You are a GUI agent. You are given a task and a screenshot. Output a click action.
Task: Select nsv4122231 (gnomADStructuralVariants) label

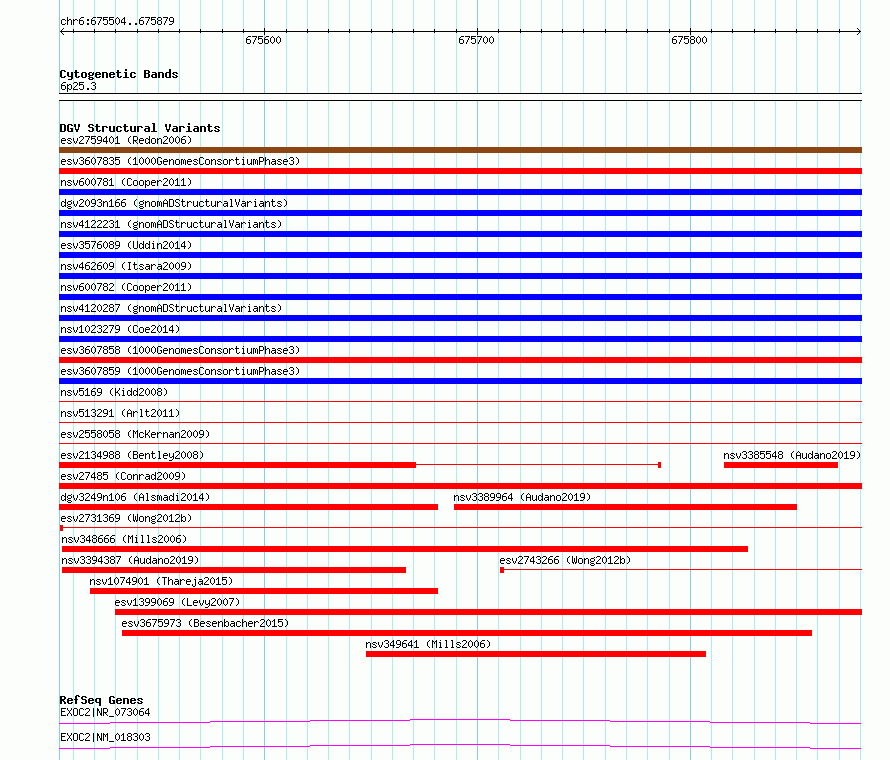point(171,224)
